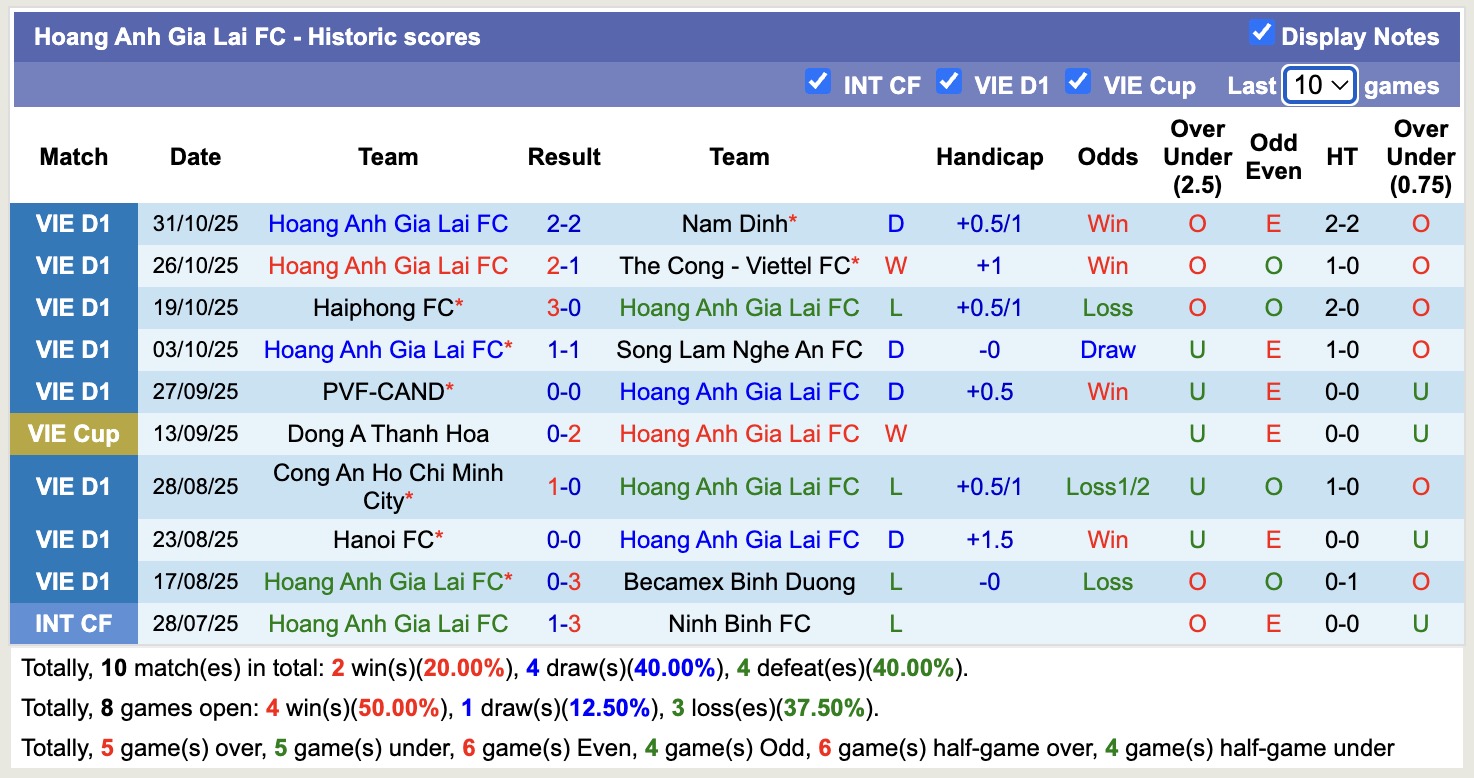Open the Last games count dropdown
Viewport: 1474px width, 778px height.
click(1318, 86)
